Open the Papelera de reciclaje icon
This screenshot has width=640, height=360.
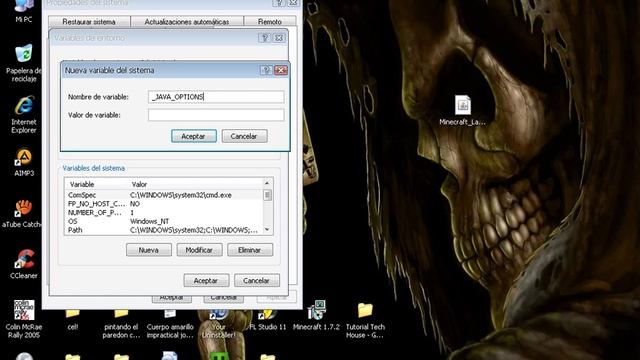[x=23, y=63]
